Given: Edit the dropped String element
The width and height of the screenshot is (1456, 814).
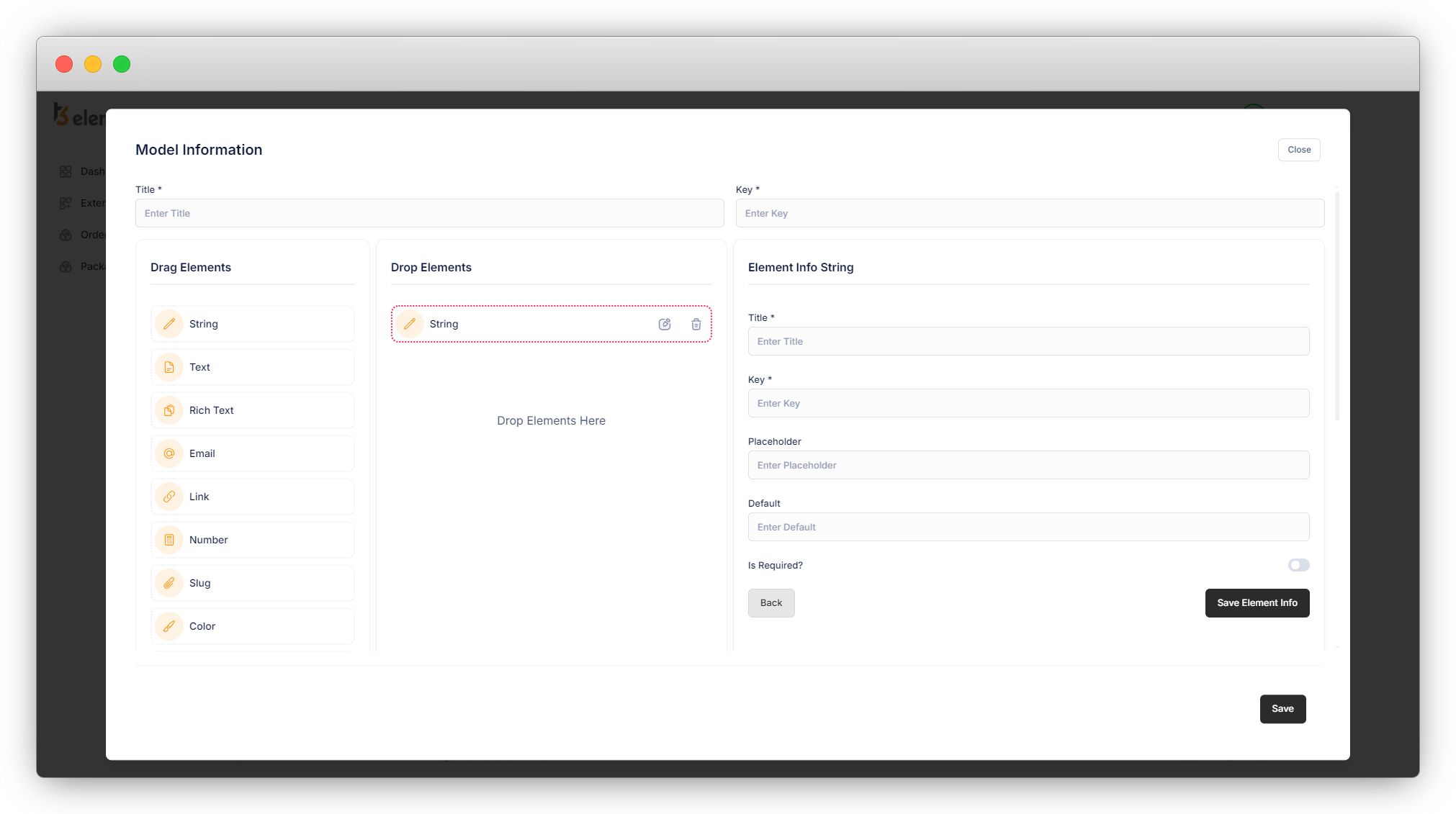Looking at the screenshot, I should 665,325.
